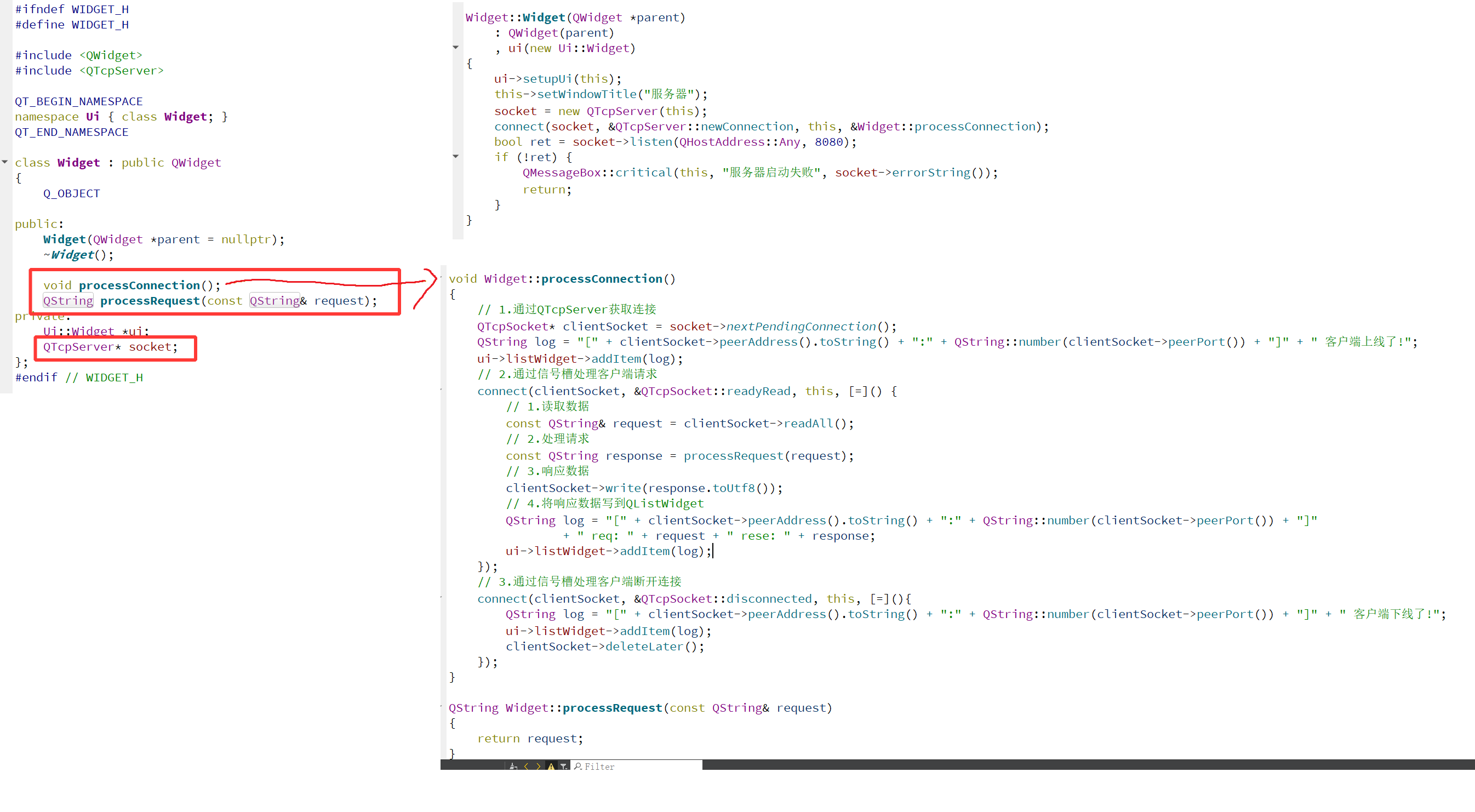Go to next issue arrow
This screenshot has height=812, width=1475.
point(539,767)
